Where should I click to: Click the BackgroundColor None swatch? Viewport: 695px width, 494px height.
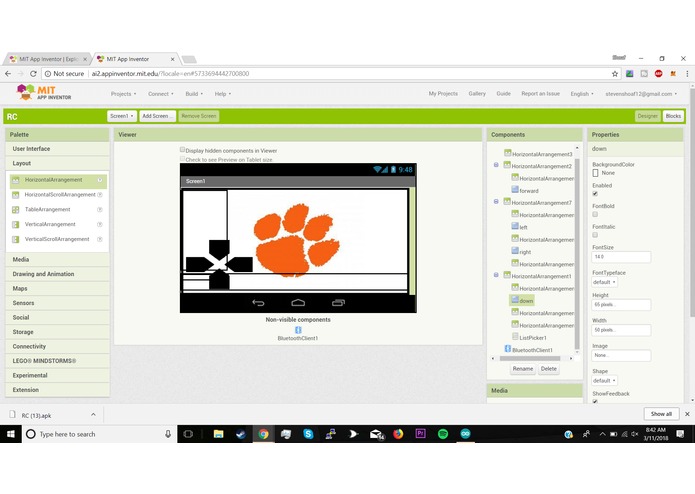click(x=595, y=173)
